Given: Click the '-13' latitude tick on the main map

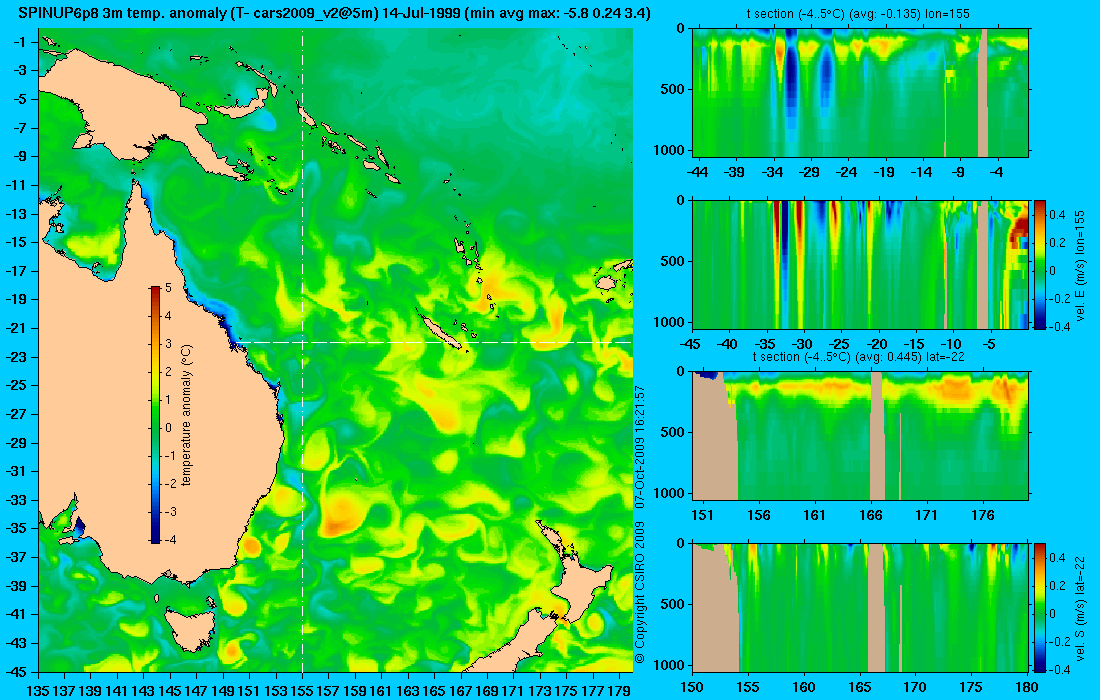Looking at the screenshot, I should (x=17, y=214).
